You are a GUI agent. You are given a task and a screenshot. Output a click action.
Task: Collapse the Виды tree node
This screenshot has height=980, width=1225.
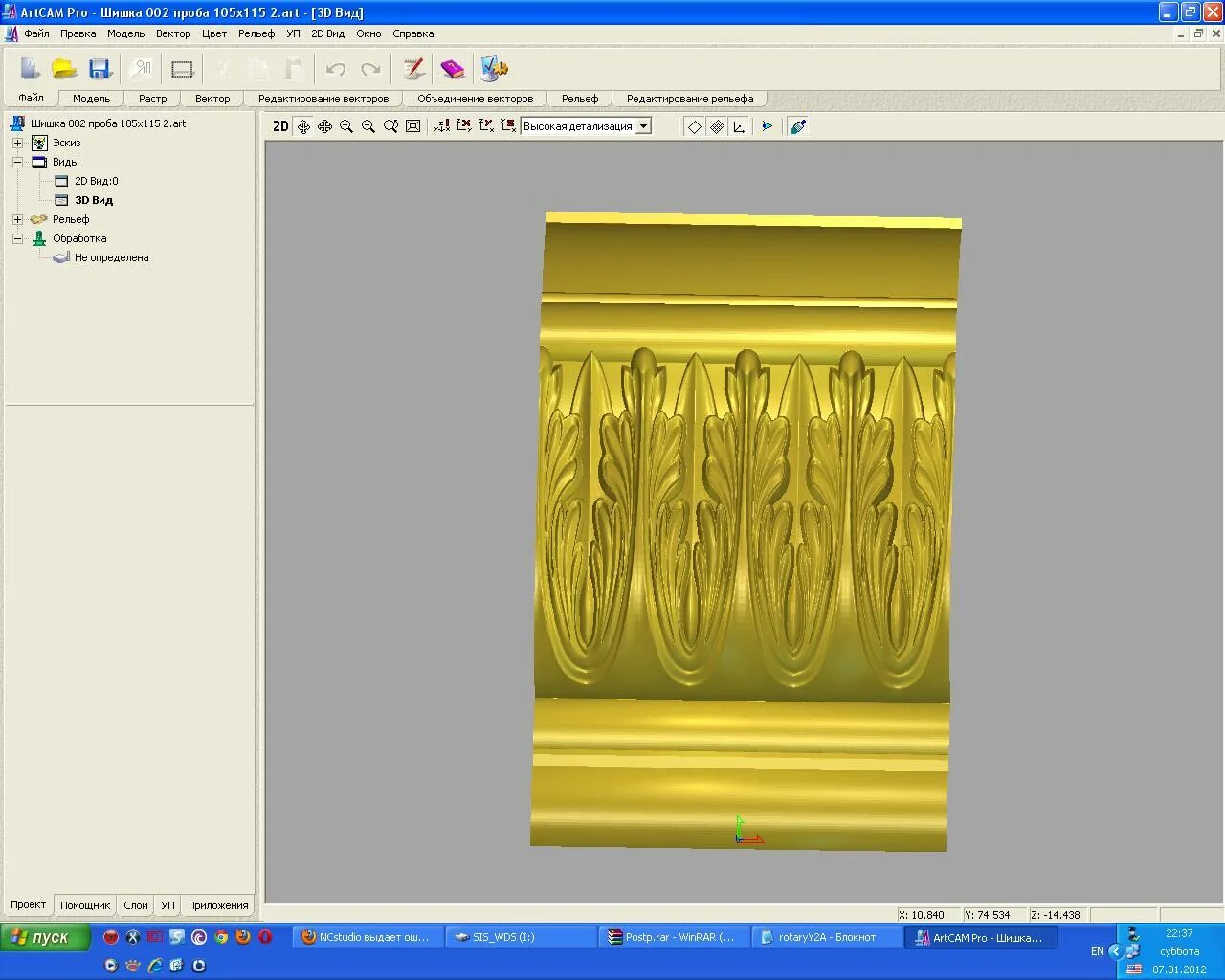17,162
